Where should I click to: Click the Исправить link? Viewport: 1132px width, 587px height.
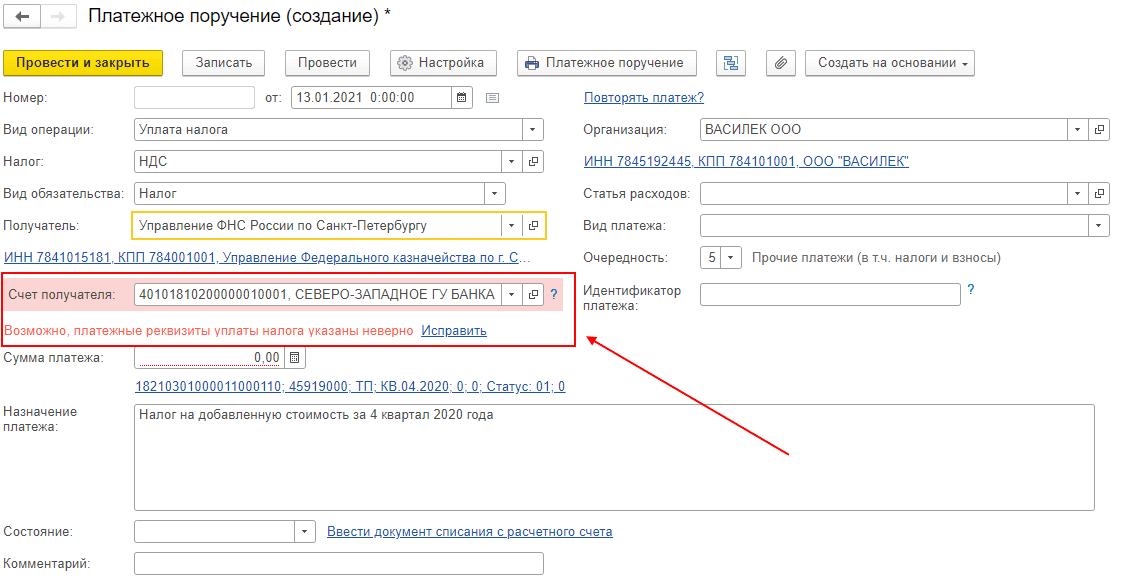tap(454, 330)
